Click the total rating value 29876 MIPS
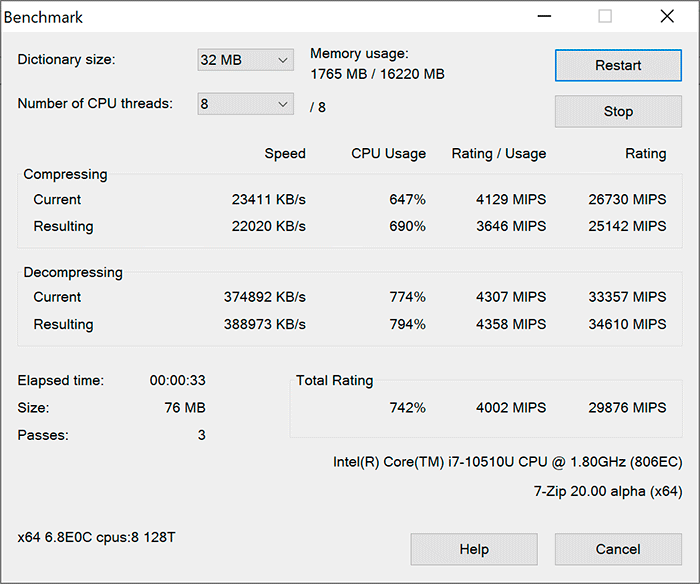700x584 pixels. [628, 407]
